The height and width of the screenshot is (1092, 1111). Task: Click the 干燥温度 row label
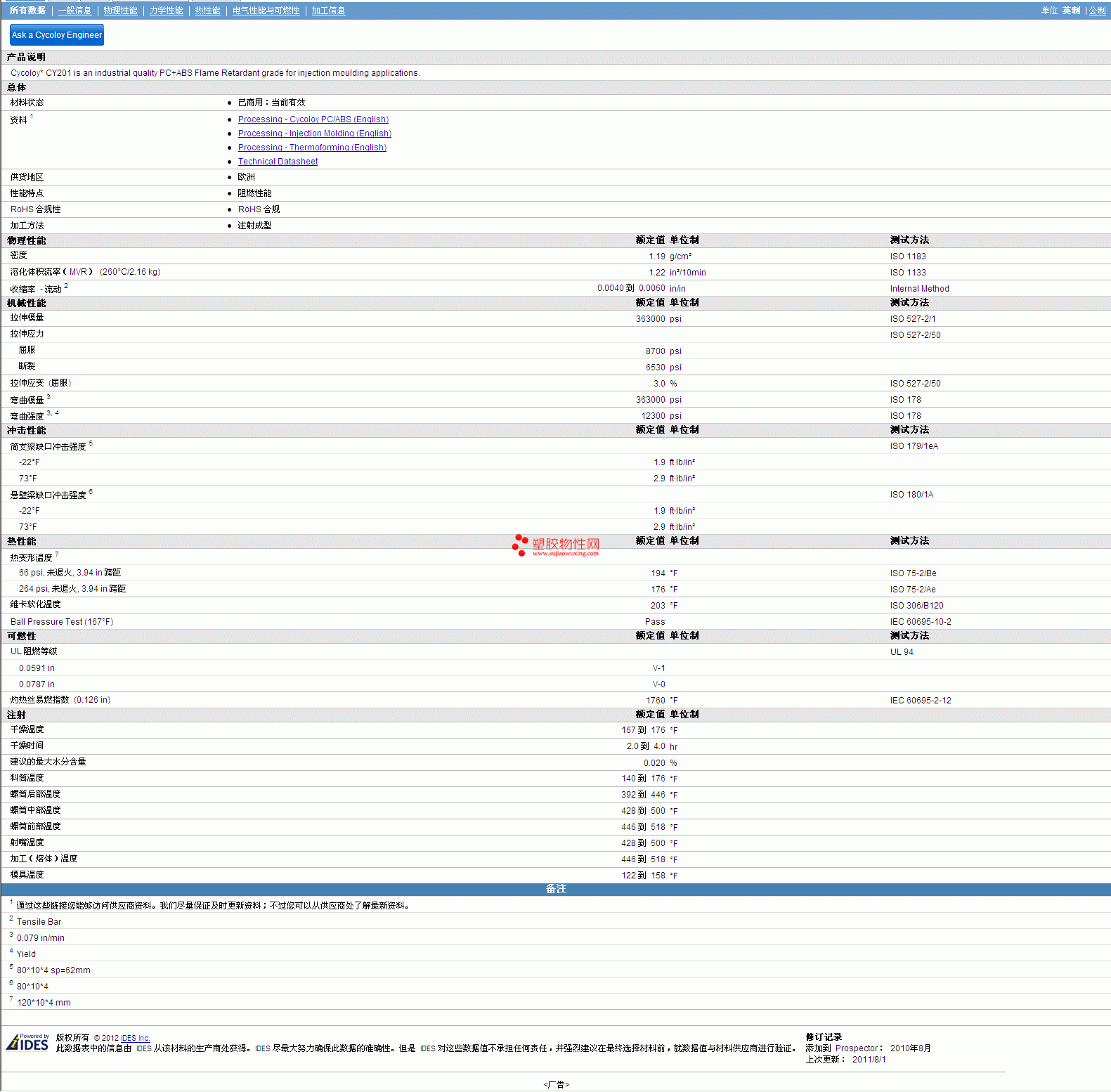27,729
